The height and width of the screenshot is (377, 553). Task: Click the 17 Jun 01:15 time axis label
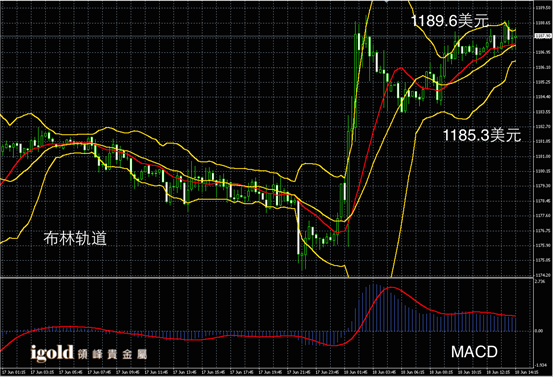13,372
